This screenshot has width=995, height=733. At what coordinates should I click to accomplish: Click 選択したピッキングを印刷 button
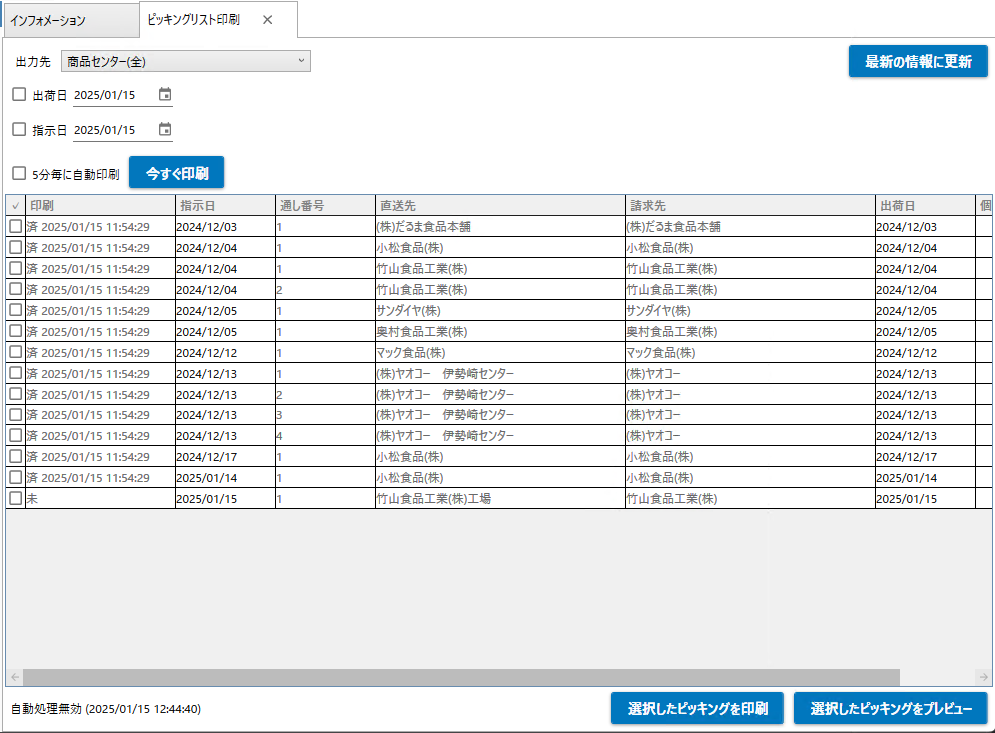pyautogui.click(x=697, y=708)
